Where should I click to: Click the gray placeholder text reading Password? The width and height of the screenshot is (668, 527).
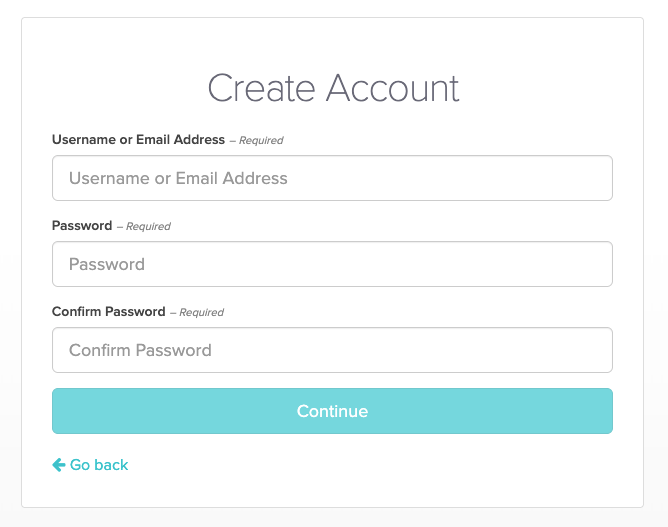pos(107,264)
